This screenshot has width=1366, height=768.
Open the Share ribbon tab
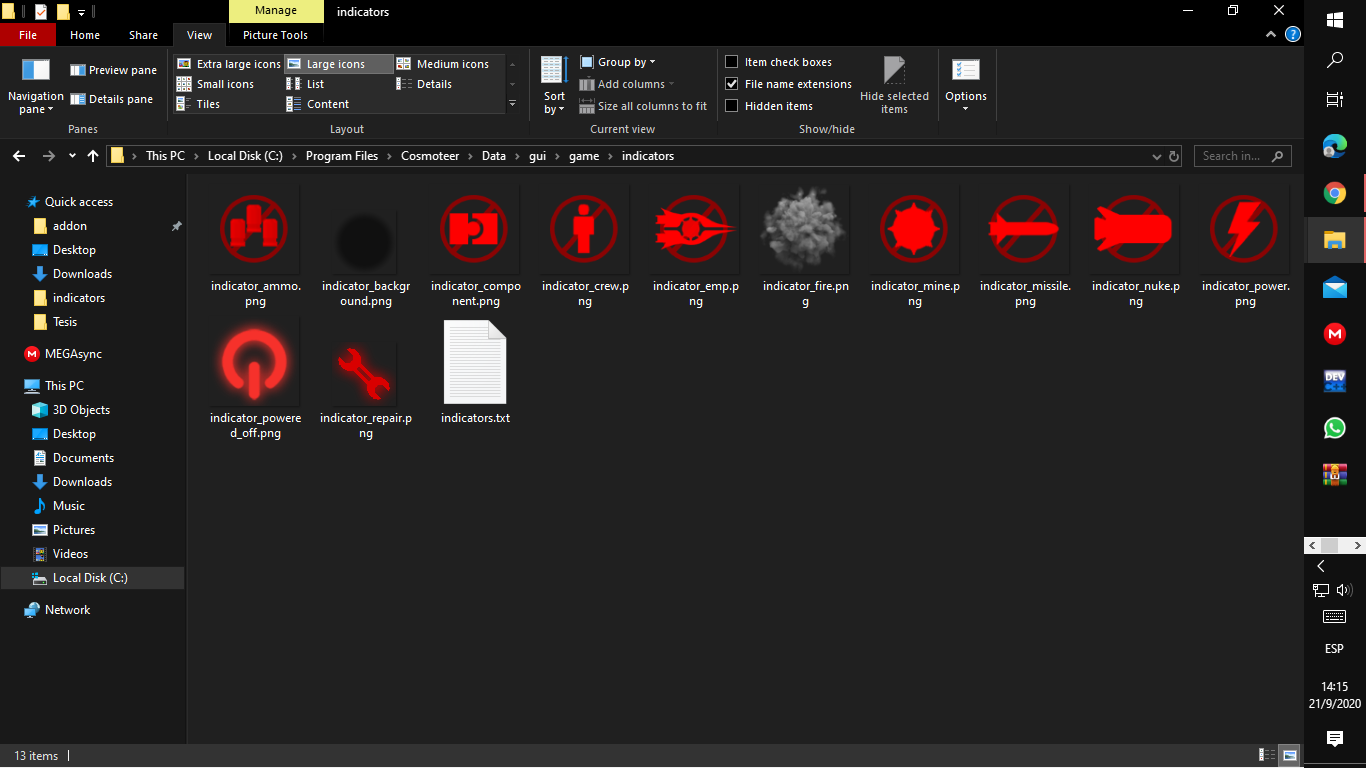coord(143,35)
